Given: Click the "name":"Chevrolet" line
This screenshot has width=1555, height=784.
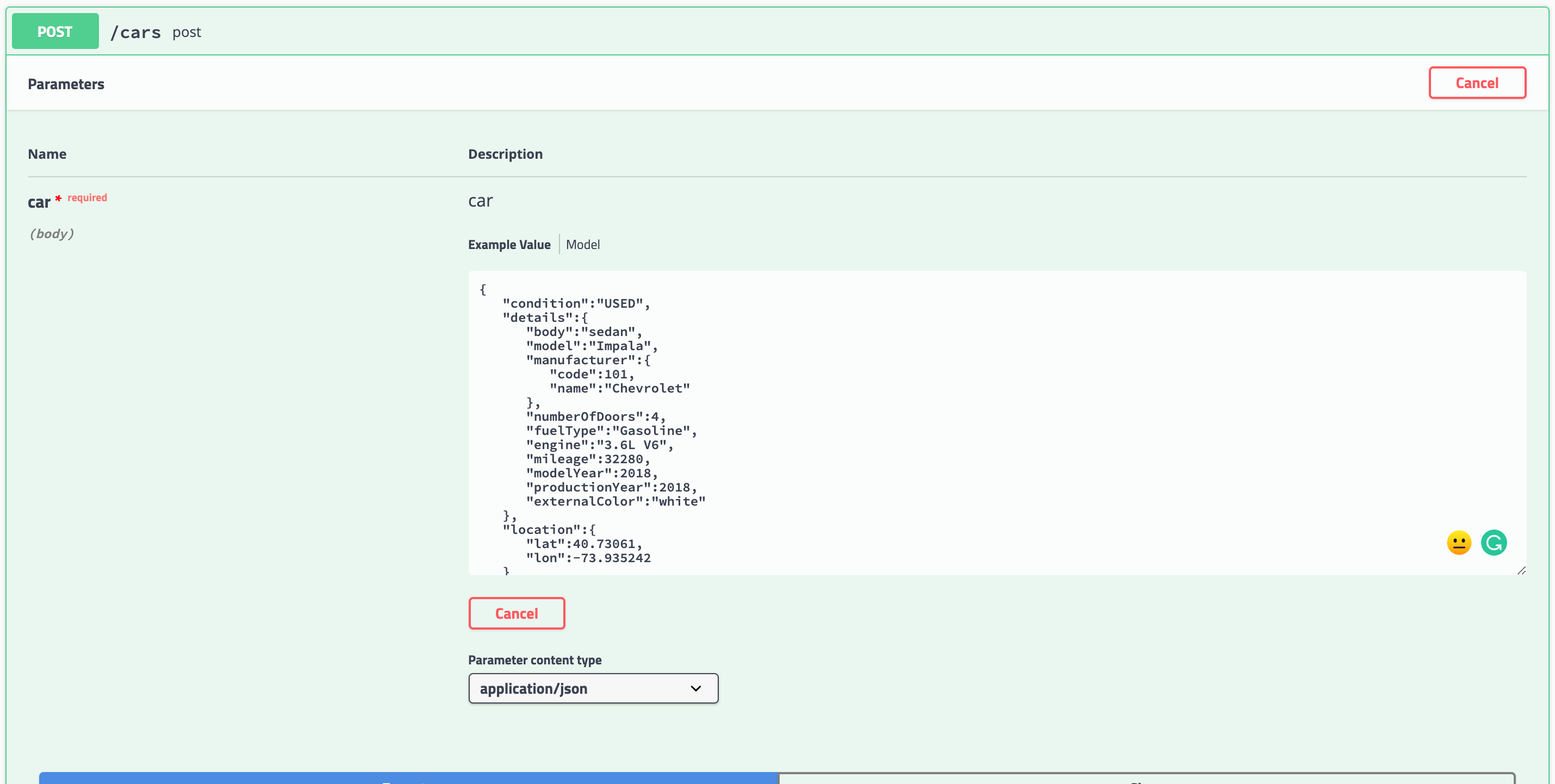Looking at the screenshot, I should point(620,388).
